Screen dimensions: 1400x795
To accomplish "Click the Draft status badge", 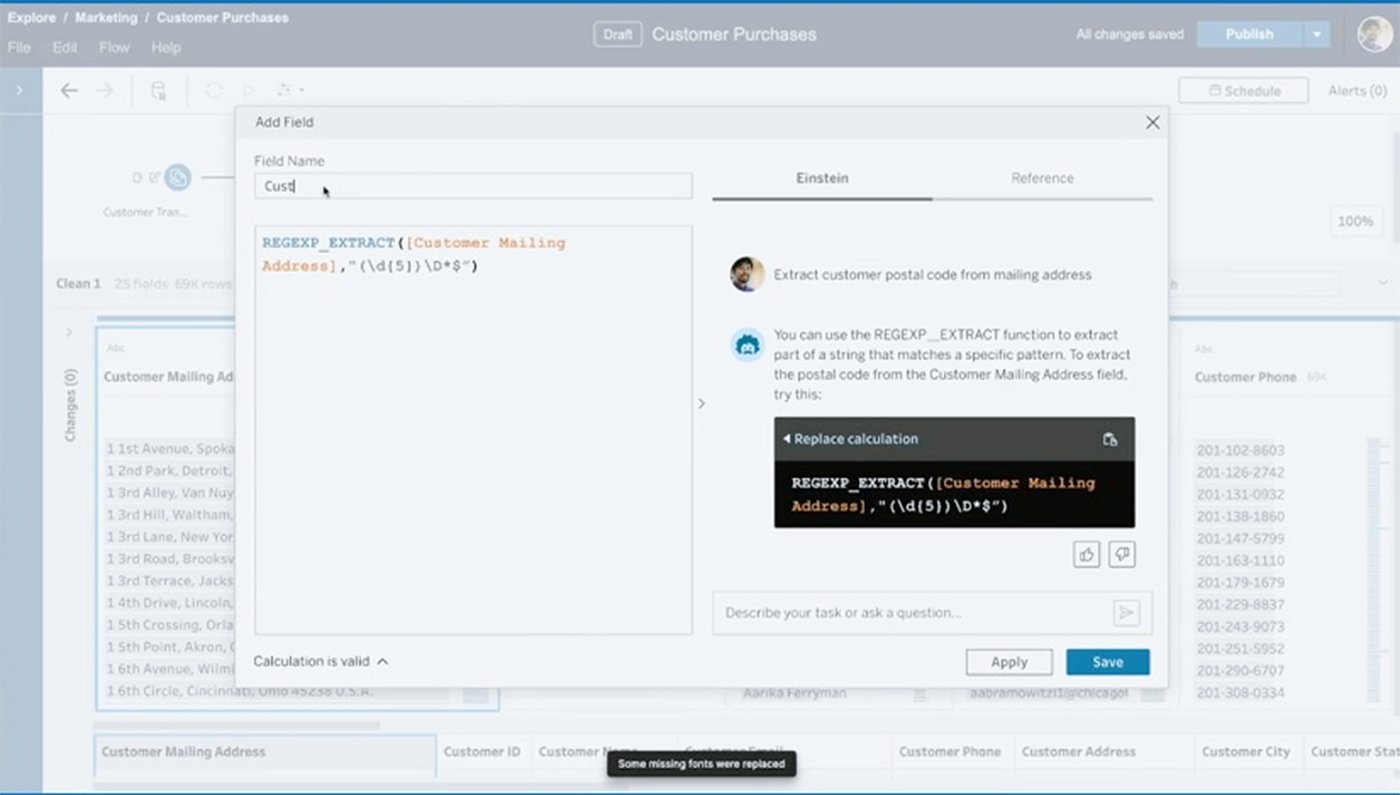I will click(x=617, y=34).
